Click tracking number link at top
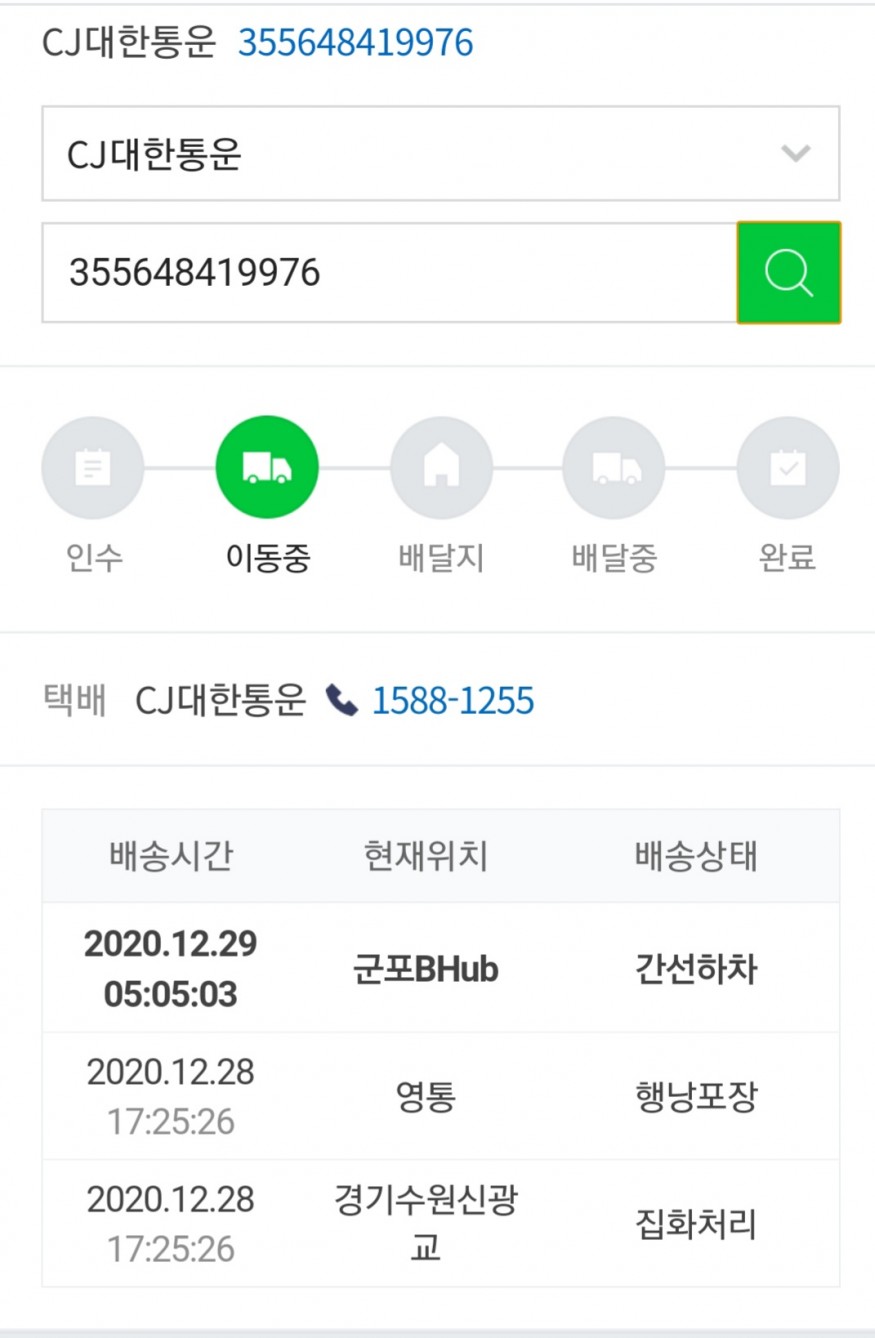Image resolution: width=875 pixels, height=1338 pixels. (x=355, y=43)
